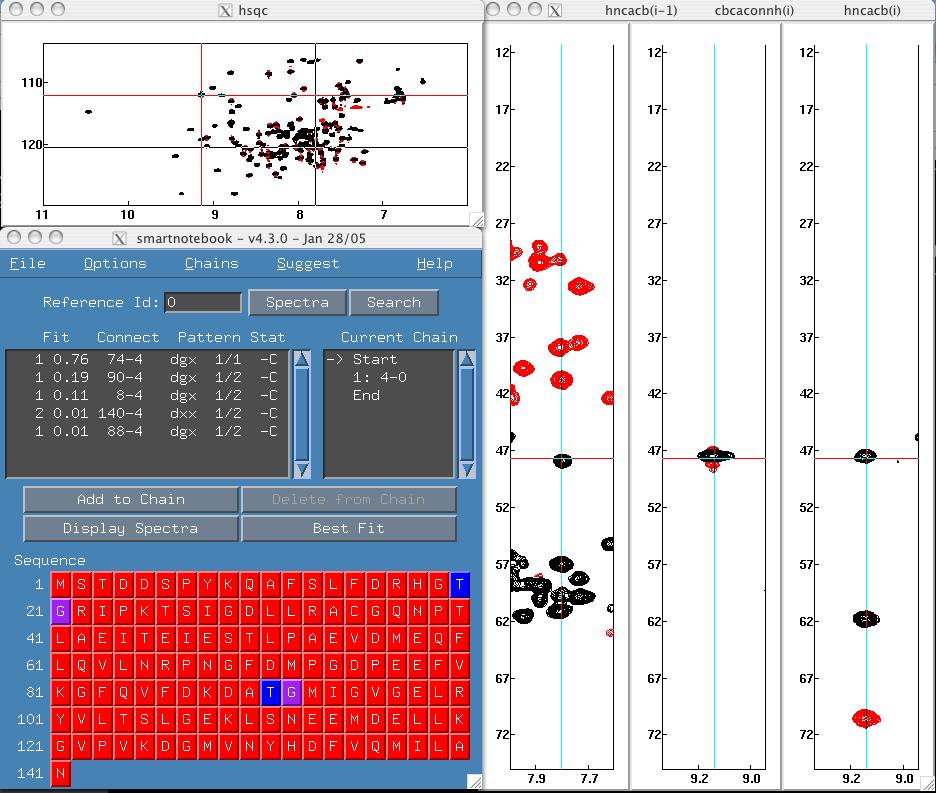Click the Best Fit button
This screenshot has width=936, height=793.
click(348, 528)
